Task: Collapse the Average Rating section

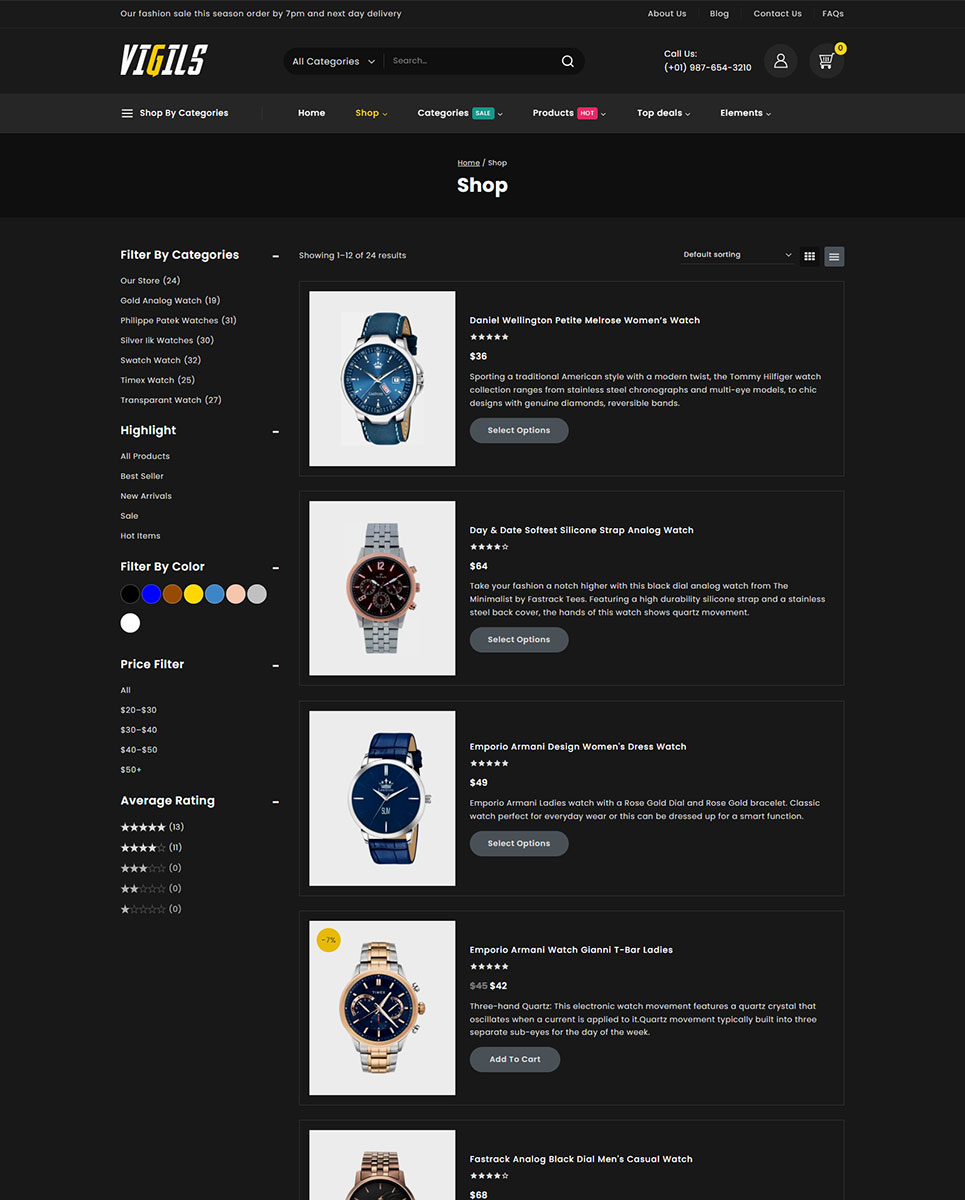Action: [x=275, y=802]
